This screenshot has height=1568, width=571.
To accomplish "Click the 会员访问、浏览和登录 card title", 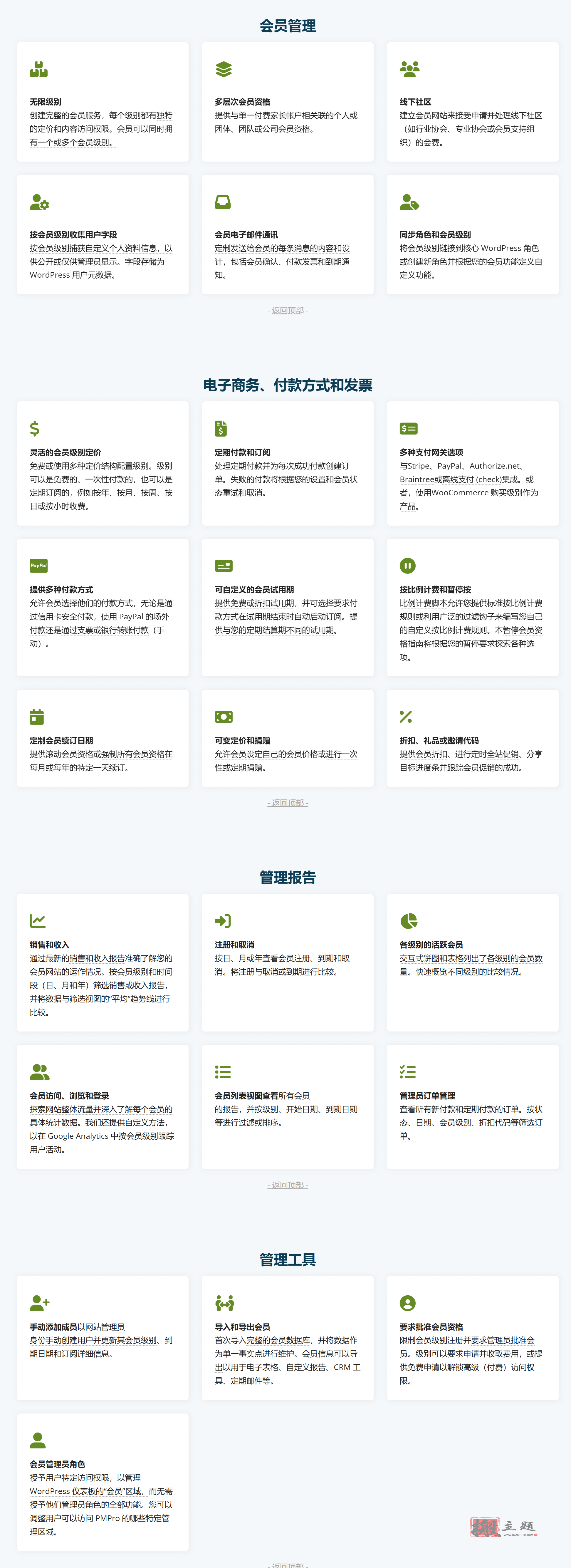I will pos(69,1096).
